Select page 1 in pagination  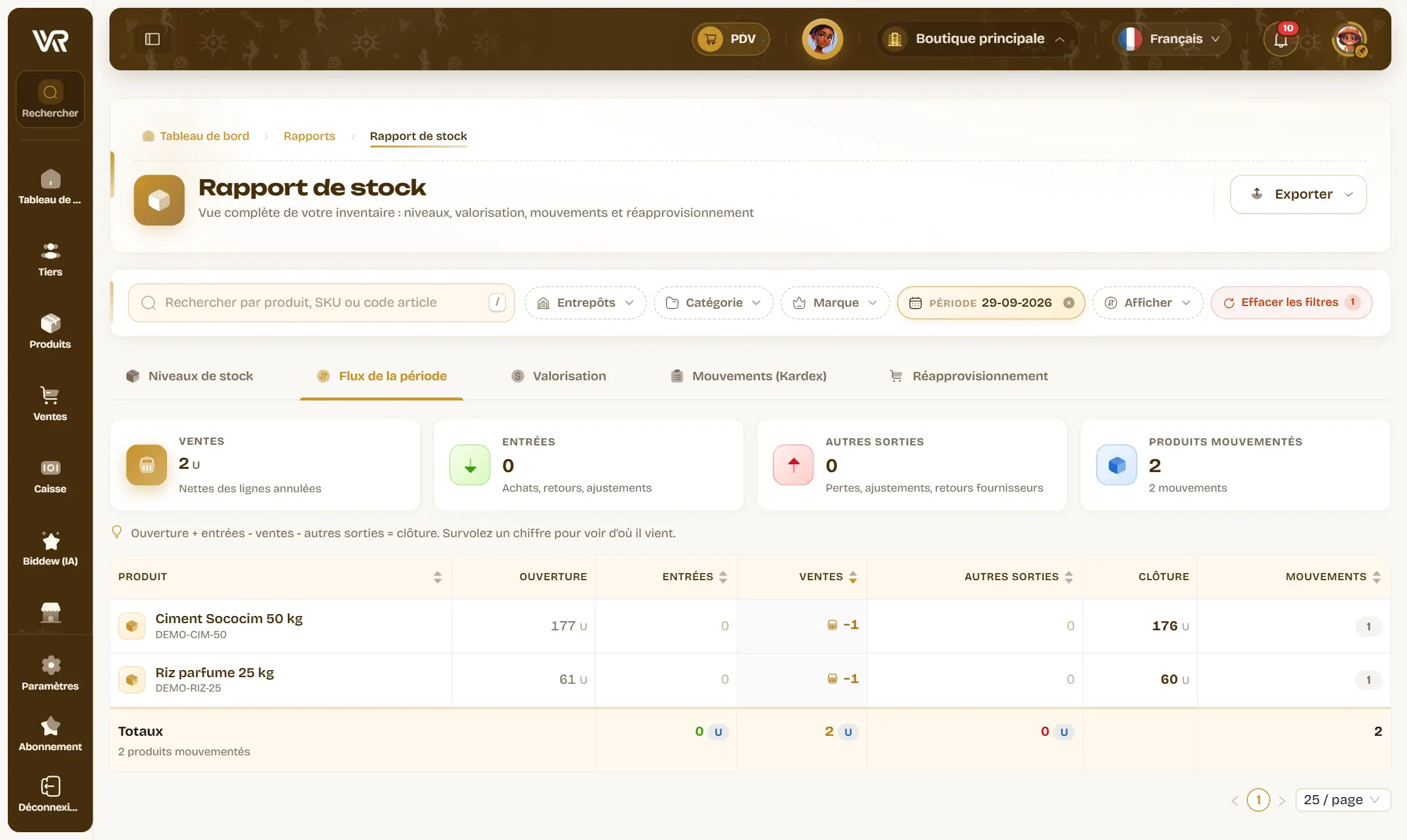[x=1258, y=800]
